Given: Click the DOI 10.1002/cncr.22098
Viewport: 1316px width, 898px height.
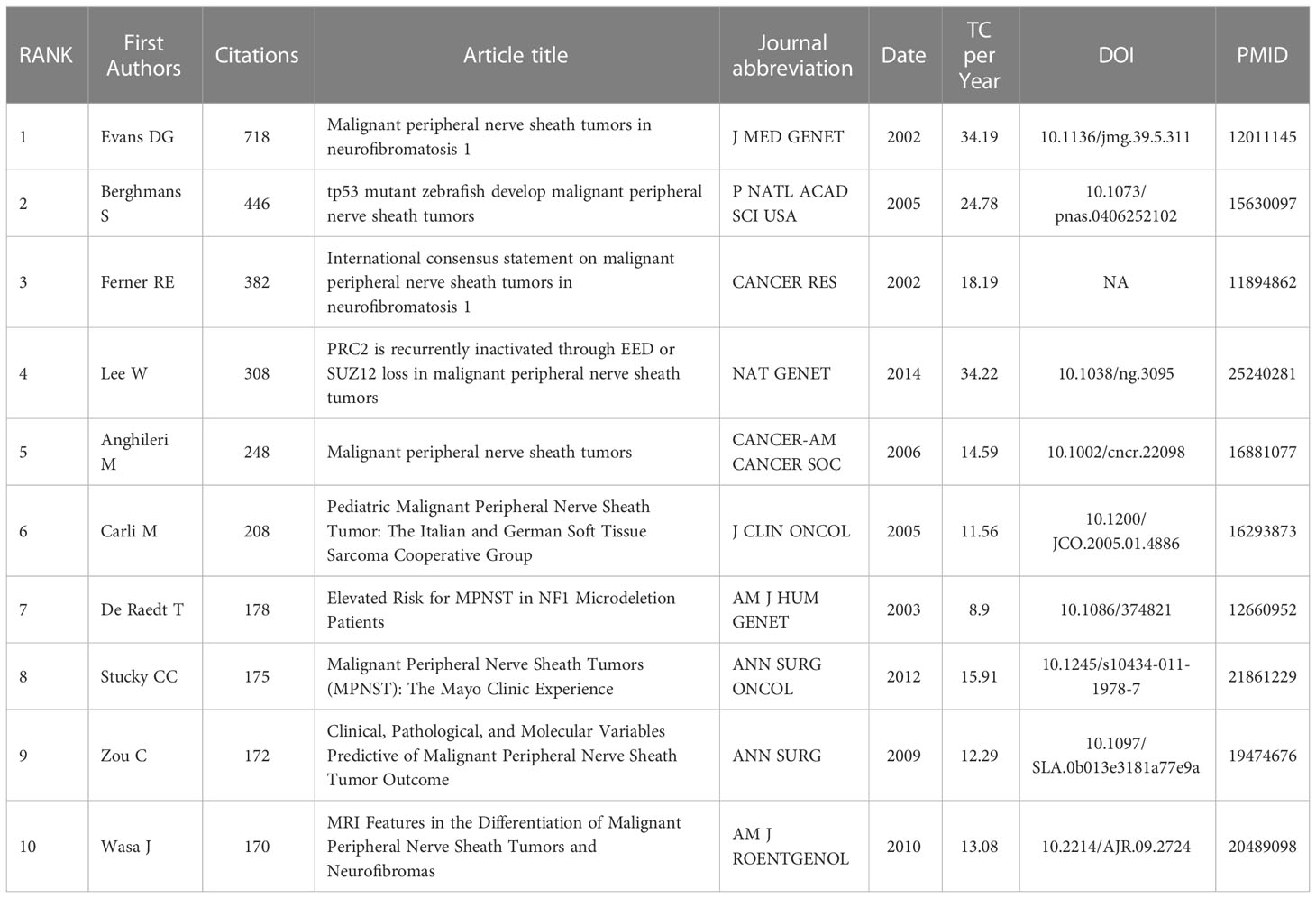Looking at the screenshot, I should pos(1116,452).
